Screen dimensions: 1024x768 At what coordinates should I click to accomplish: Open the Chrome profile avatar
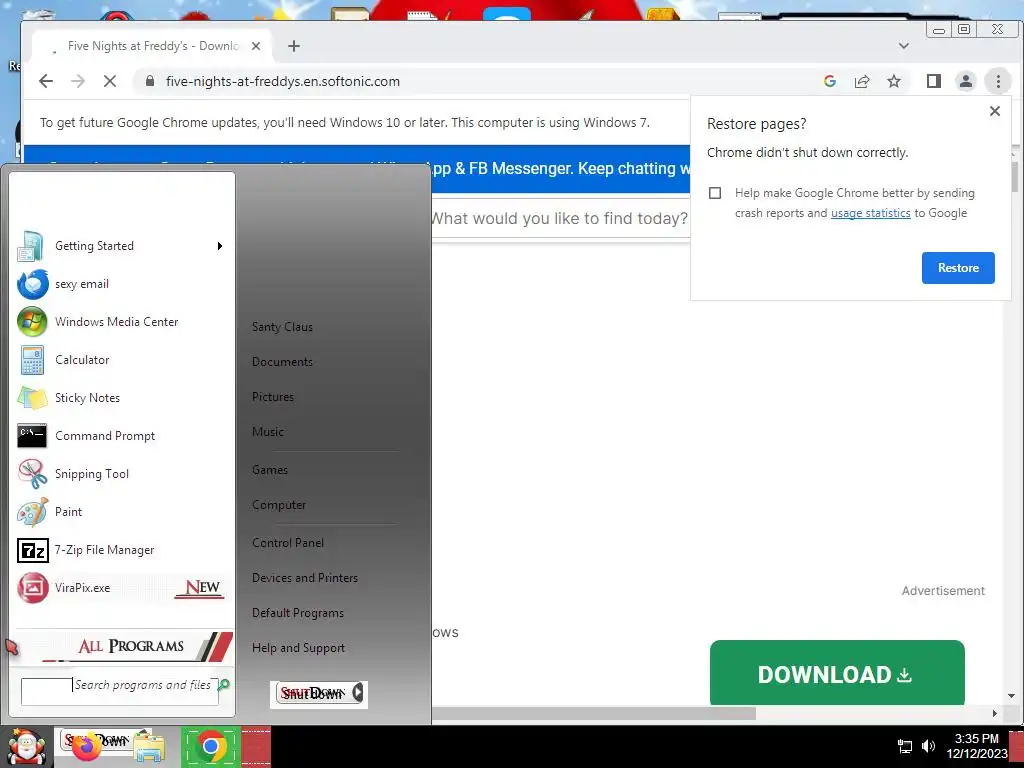tap(966, 81)
